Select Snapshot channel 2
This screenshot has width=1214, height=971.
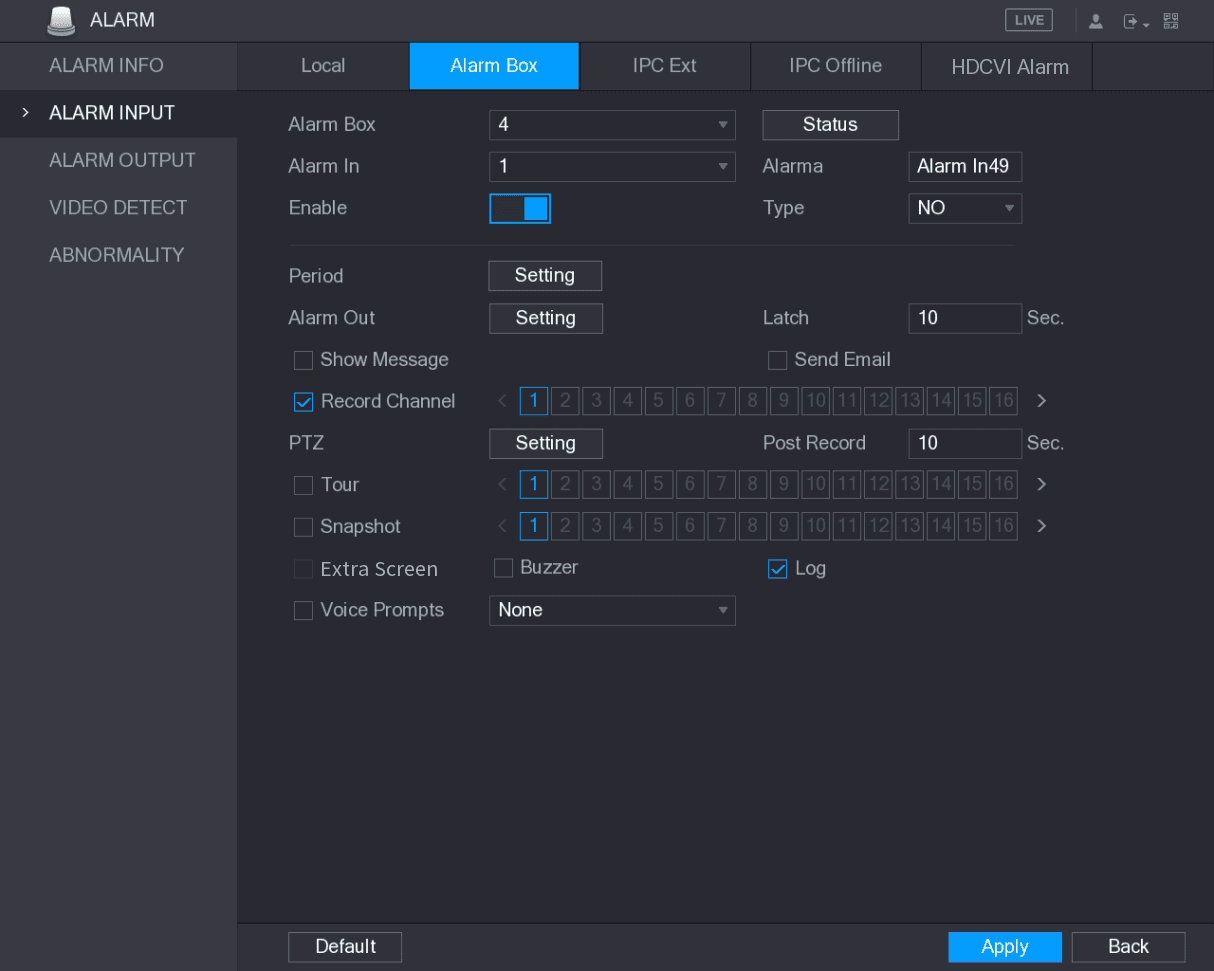[565, 526]
